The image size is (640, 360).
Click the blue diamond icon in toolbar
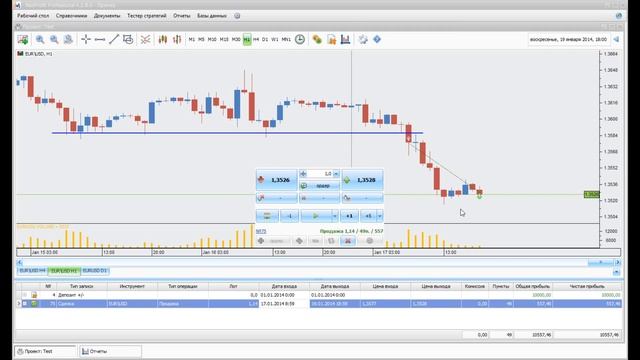pos(377,39)
